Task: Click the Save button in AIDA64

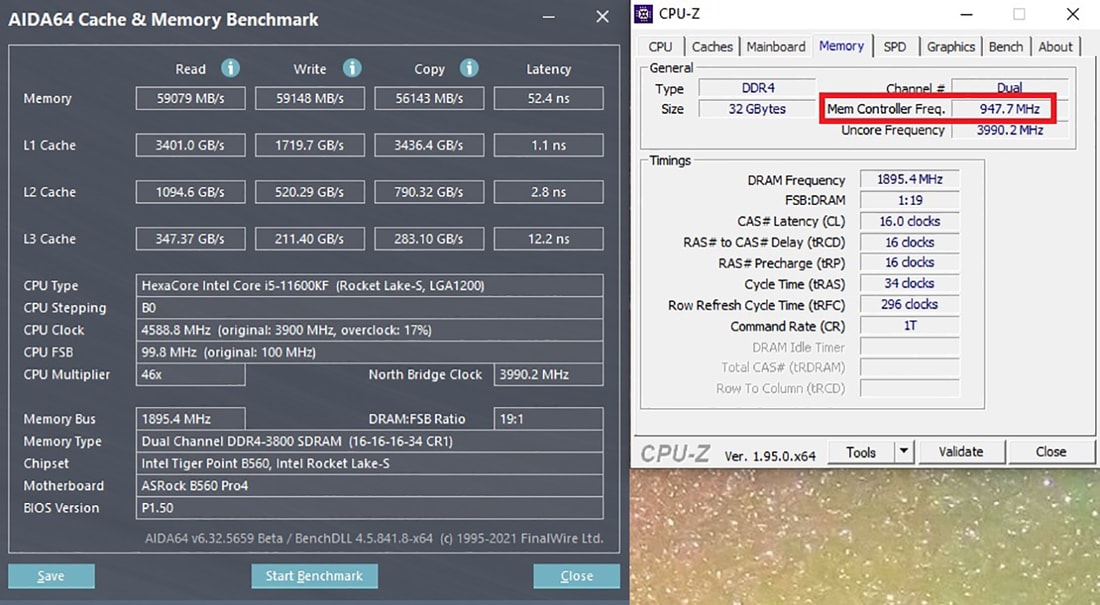Action: [x=51, y=576]
